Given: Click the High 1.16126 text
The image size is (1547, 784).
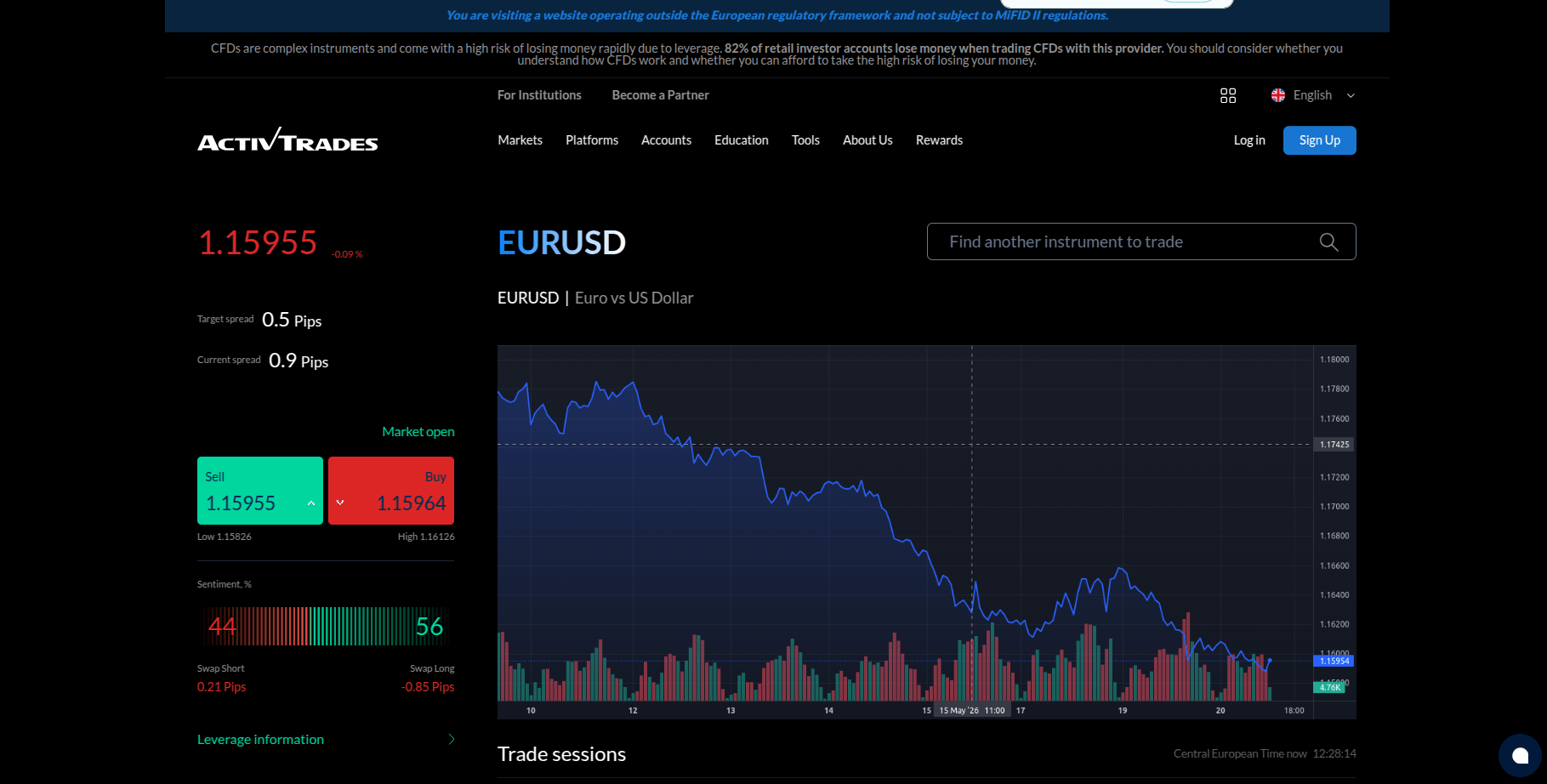Looking at the screenshot, I should 425,537.
